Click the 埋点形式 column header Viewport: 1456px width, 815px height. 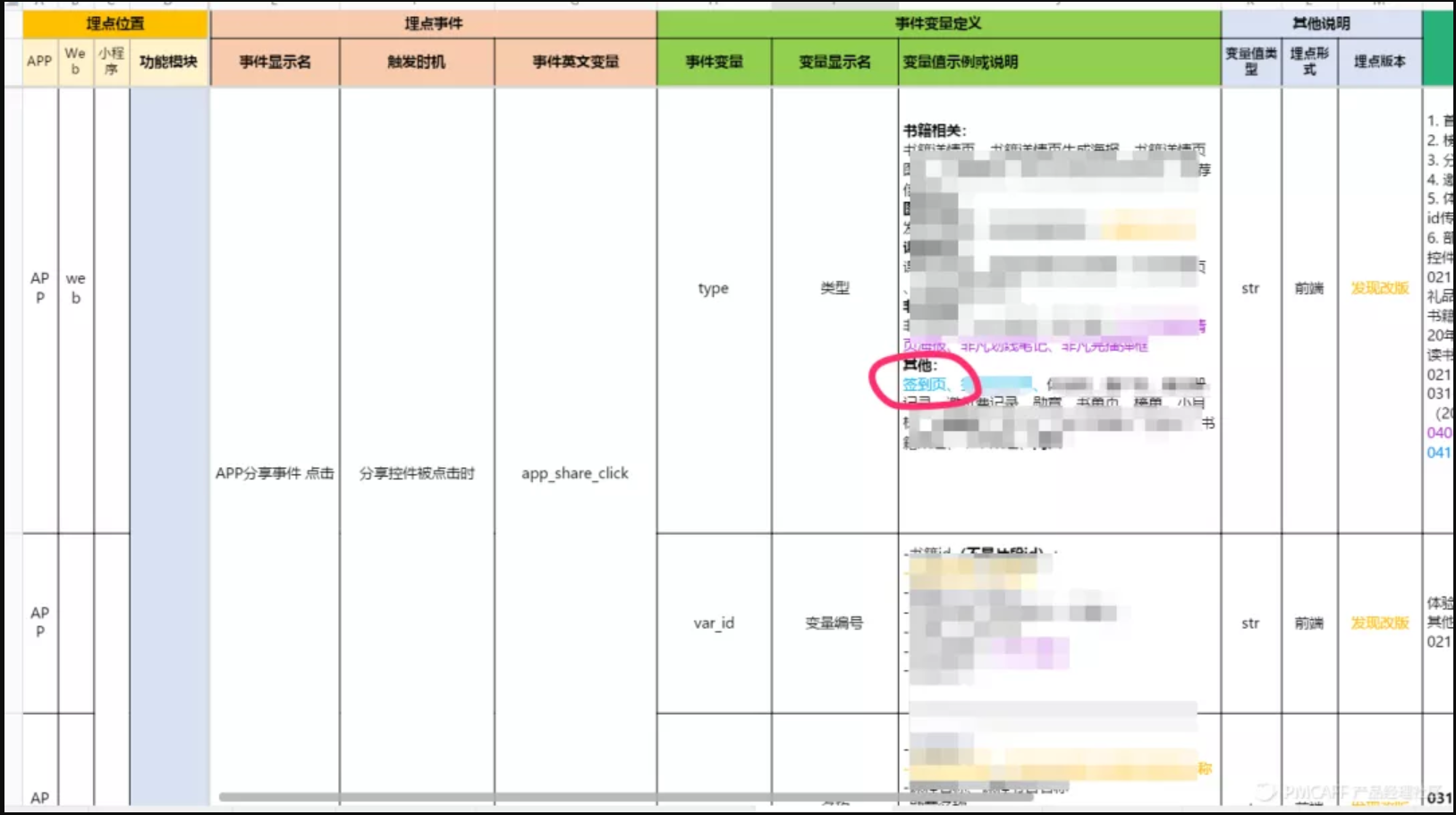click(x=1309, y=62)
